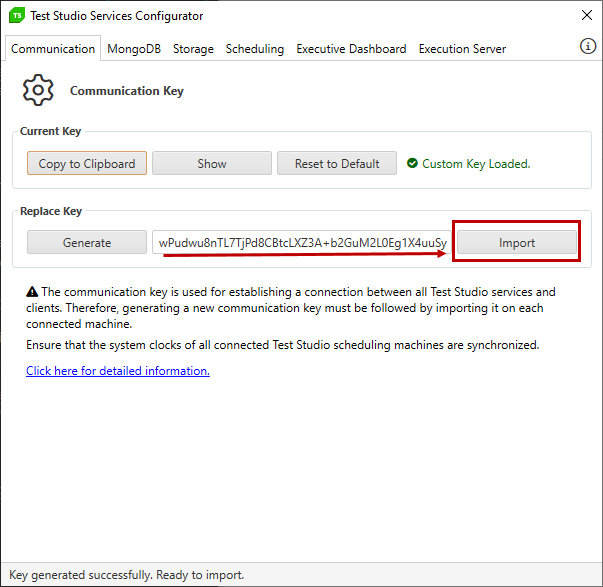This screenshot has width=603, height=587.
Task: Go to the Scheduling tab
Action: pos(255,49)
